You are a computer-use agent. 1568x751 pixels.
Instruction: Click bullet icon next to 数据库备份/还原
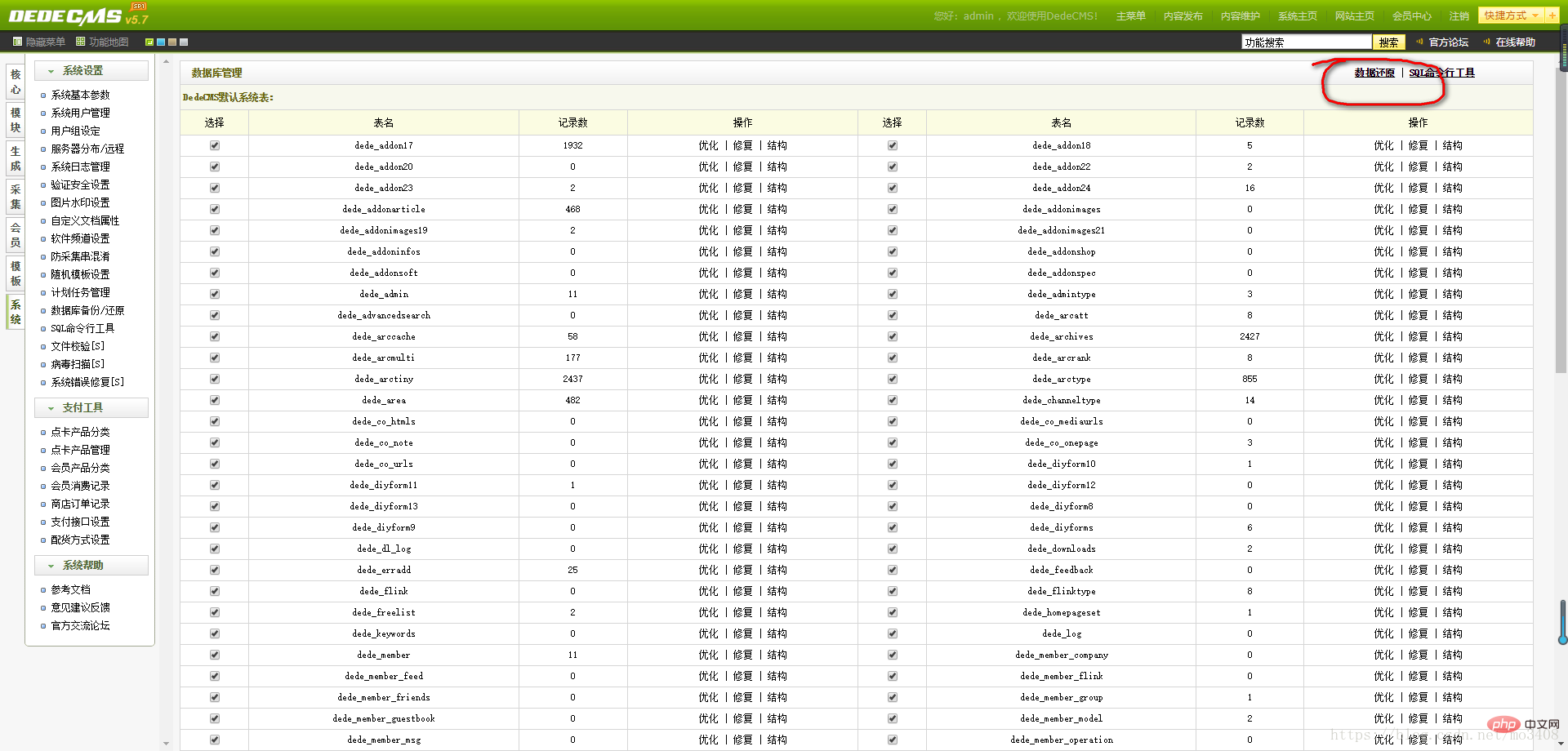[43, 311]
